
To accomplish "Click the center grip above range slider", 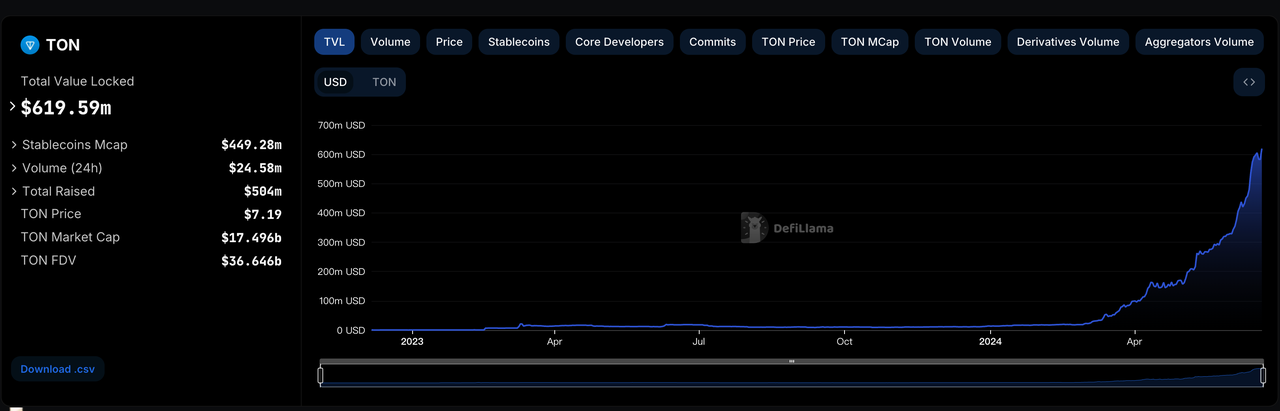I will point(792,361).
